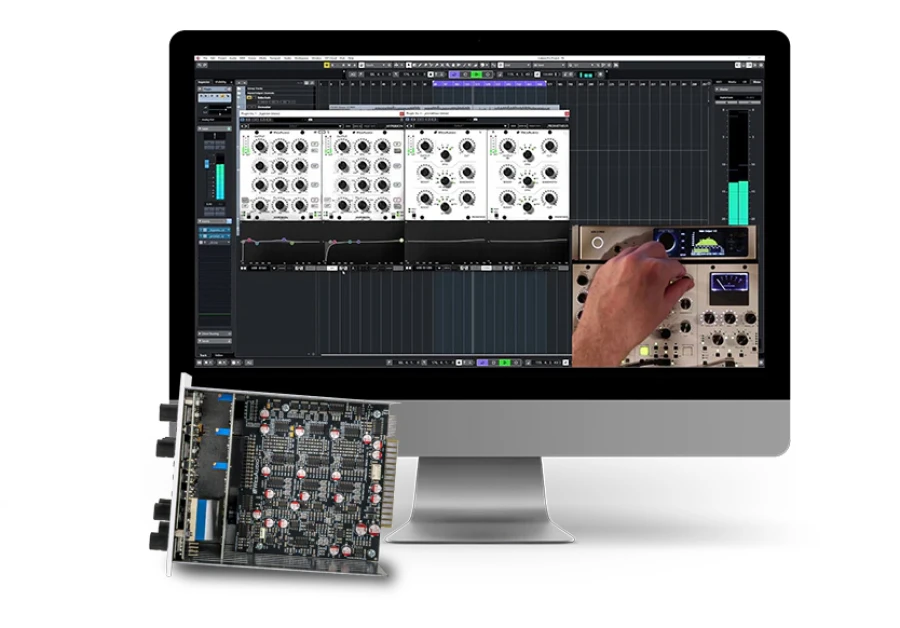This screenshot has width=900, height=628.
Task: Open the File menu
Action: click(205, 58)
